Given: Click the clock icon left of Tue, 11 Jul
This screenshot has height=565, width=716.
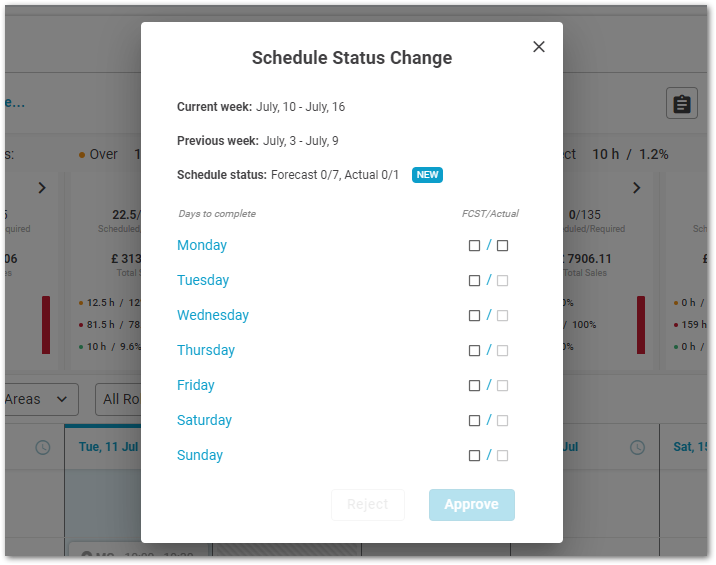Looking at the screenshot, I should (x=43, y=447).
